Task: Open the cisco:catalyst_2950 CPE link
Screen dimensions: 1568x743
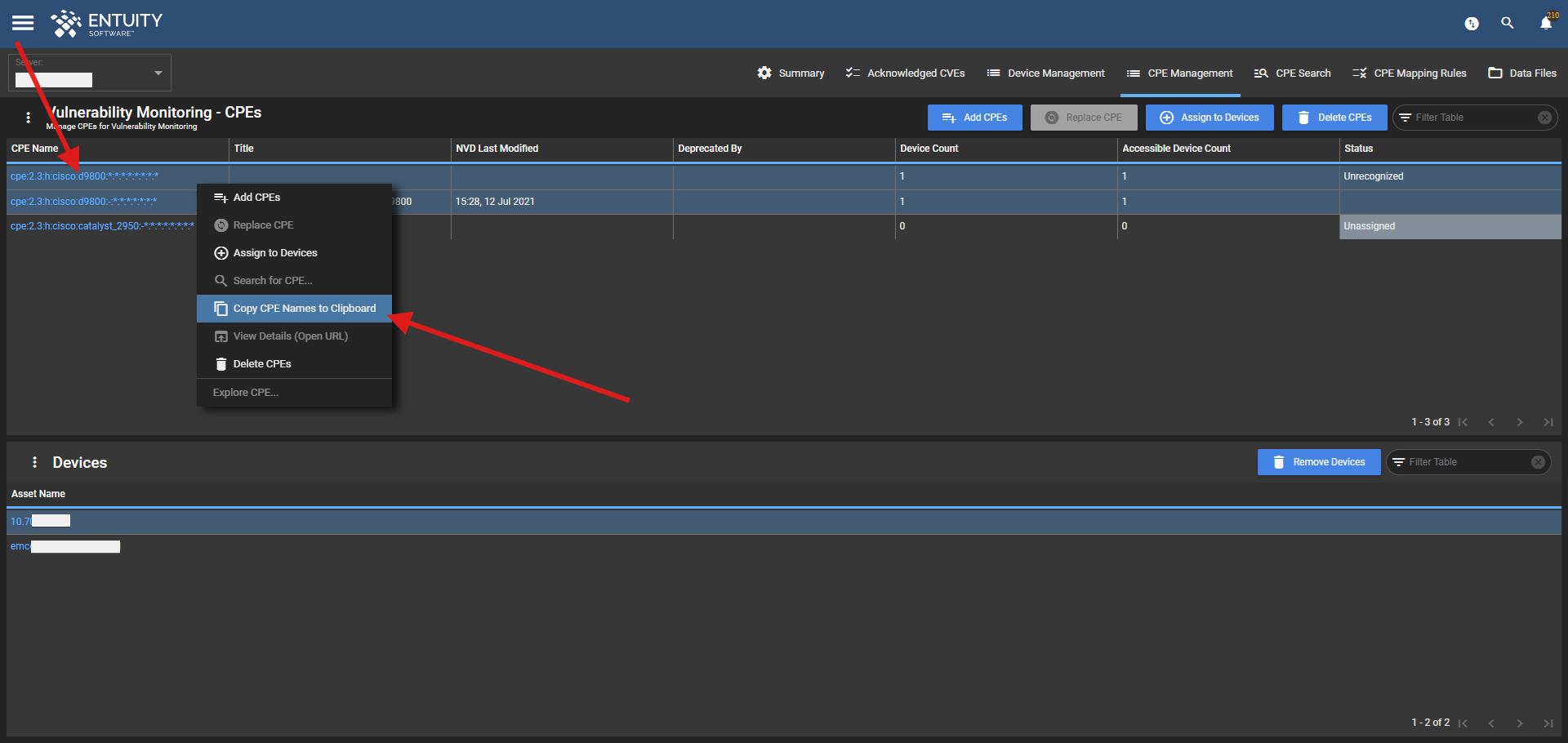Action: click(102, 226)
